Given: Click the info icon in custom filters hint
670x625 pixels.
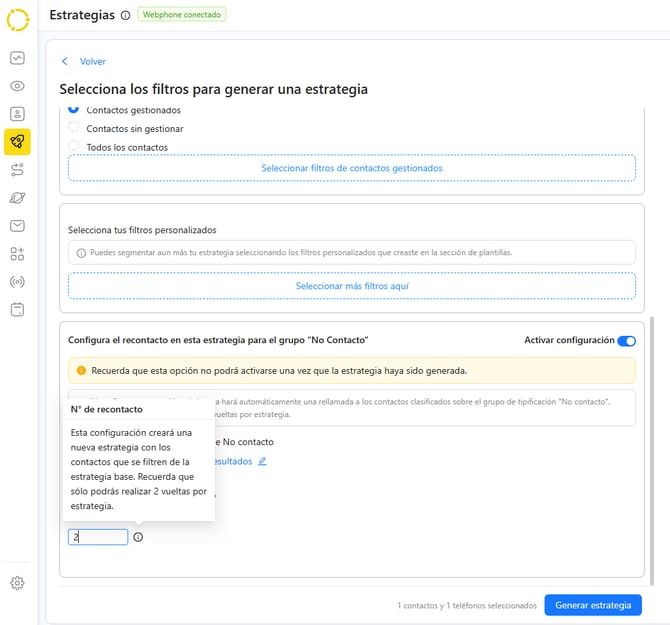Looking at the screenshot, I should (x=81, y=253).
